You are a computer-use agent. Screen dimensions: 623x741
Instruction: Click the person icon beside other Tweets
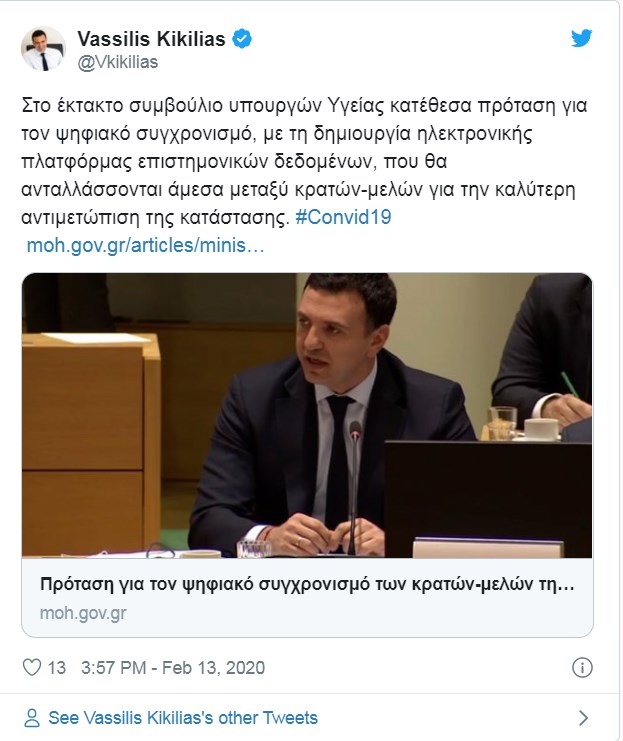(x=32, y=718)
